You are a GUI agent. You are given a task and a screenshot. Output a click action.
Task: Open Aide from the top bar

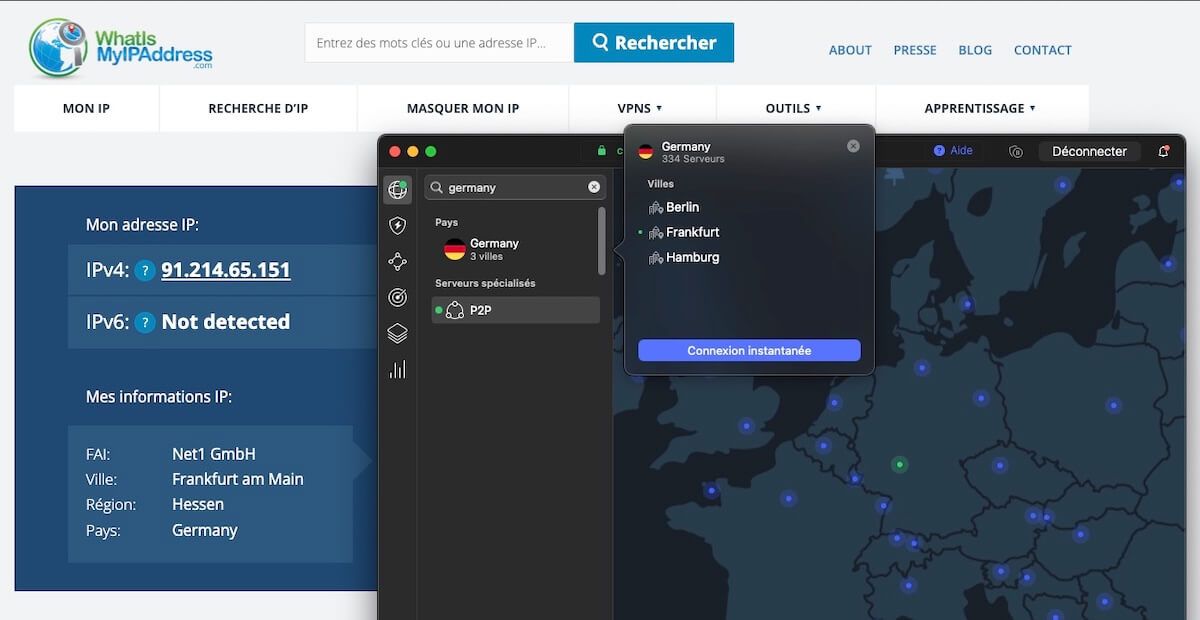coord(953,150)
